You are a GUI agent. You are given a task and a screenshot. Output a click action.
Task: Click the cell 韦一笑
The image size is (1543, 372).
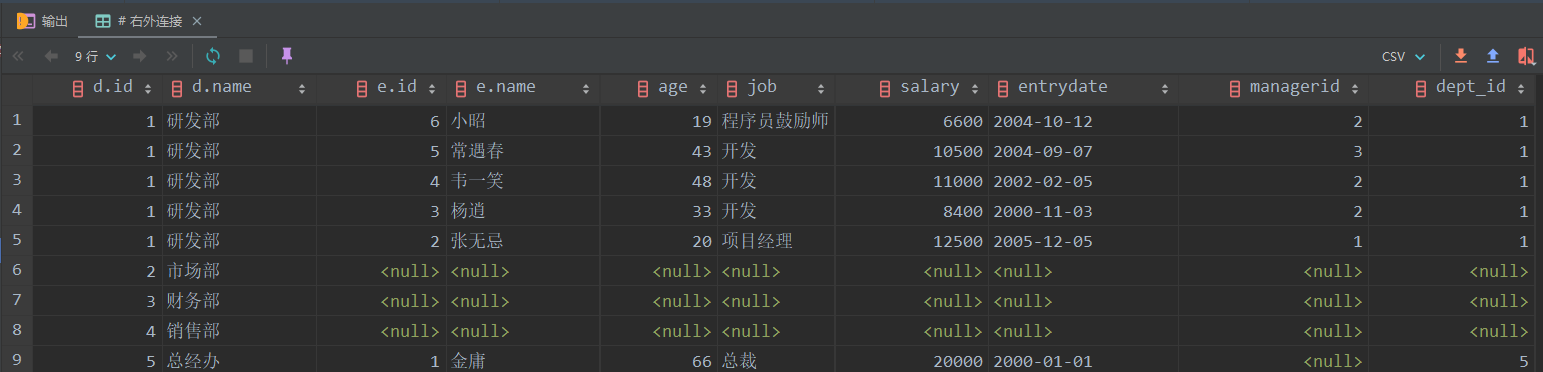(x=523, y=181)
